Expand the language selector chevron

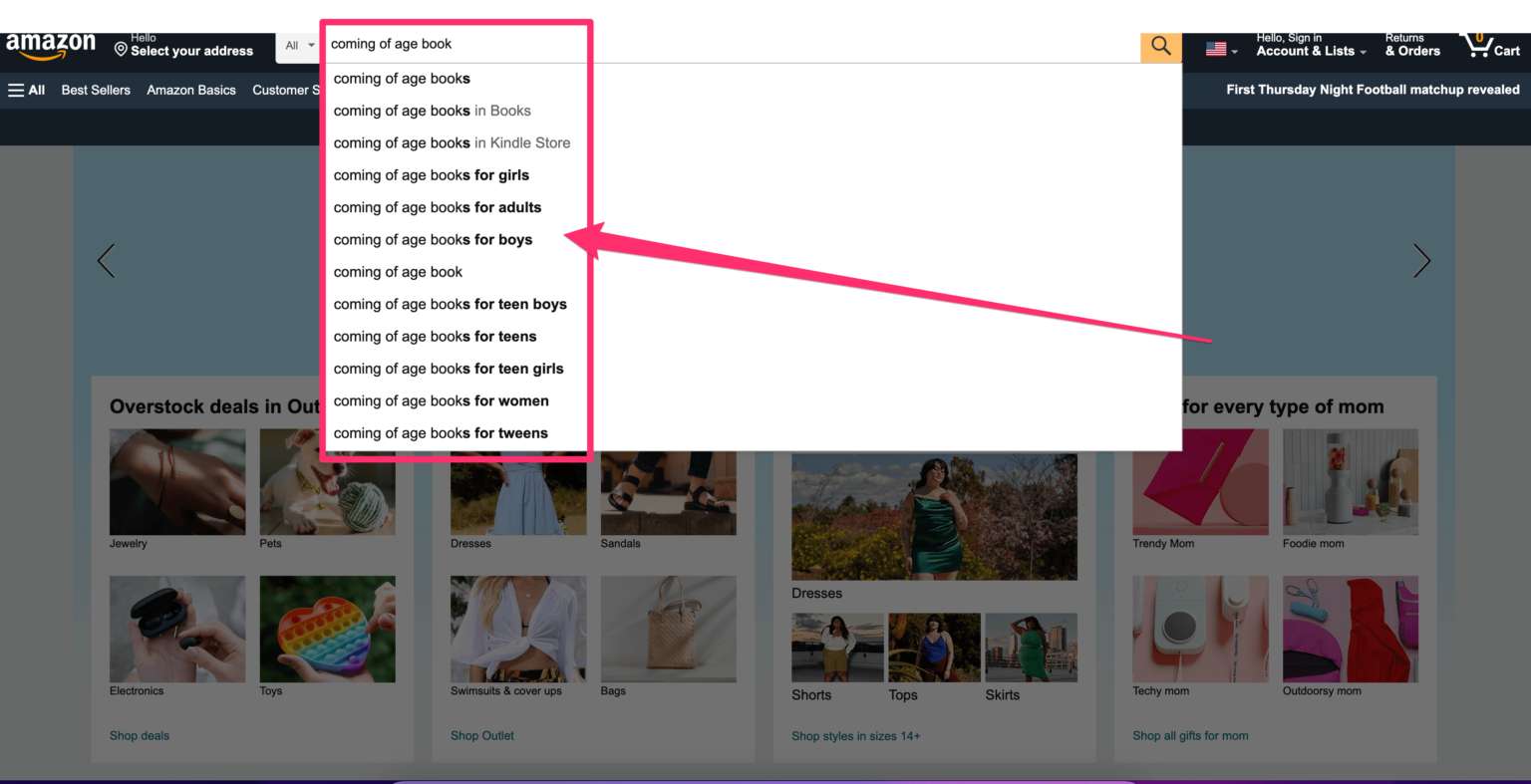[1235, 49]
